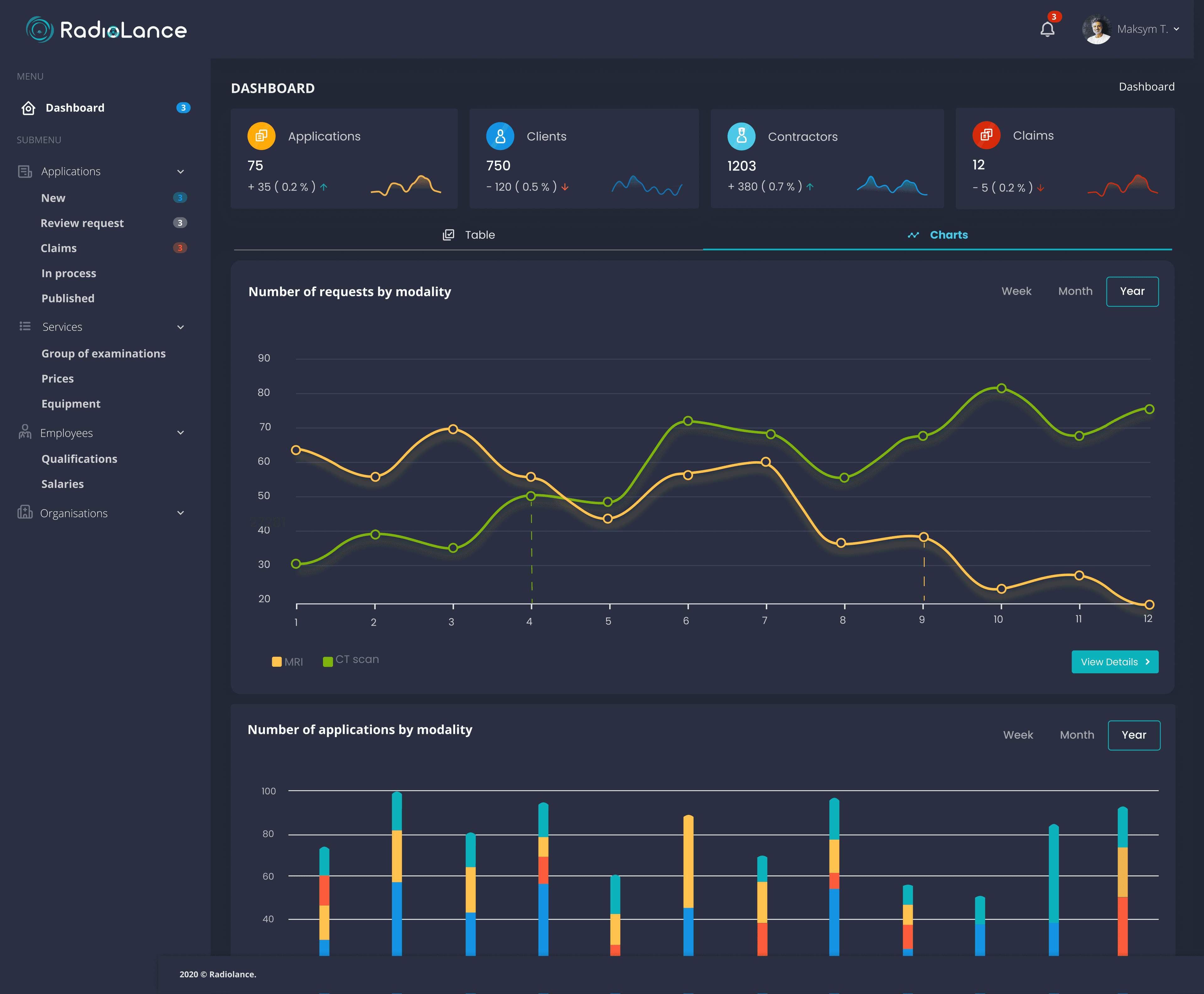Select Week range for requests chart
The height and width of the screenshot is (994, 1204).
(1016, 291)
